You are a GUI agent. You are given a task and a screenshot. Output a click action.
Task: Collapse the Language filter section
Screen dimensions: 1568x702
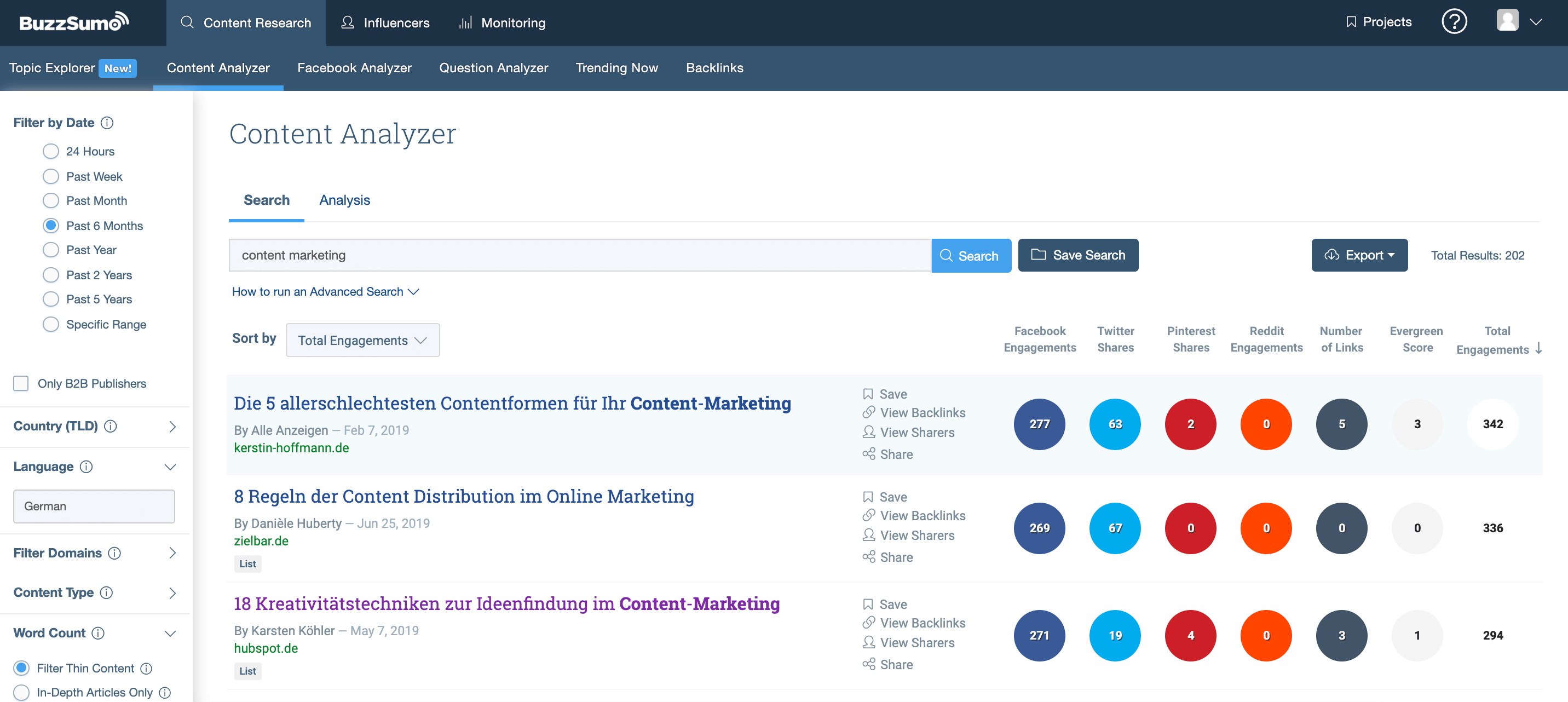pyautogui.click(x=170, y=468)
